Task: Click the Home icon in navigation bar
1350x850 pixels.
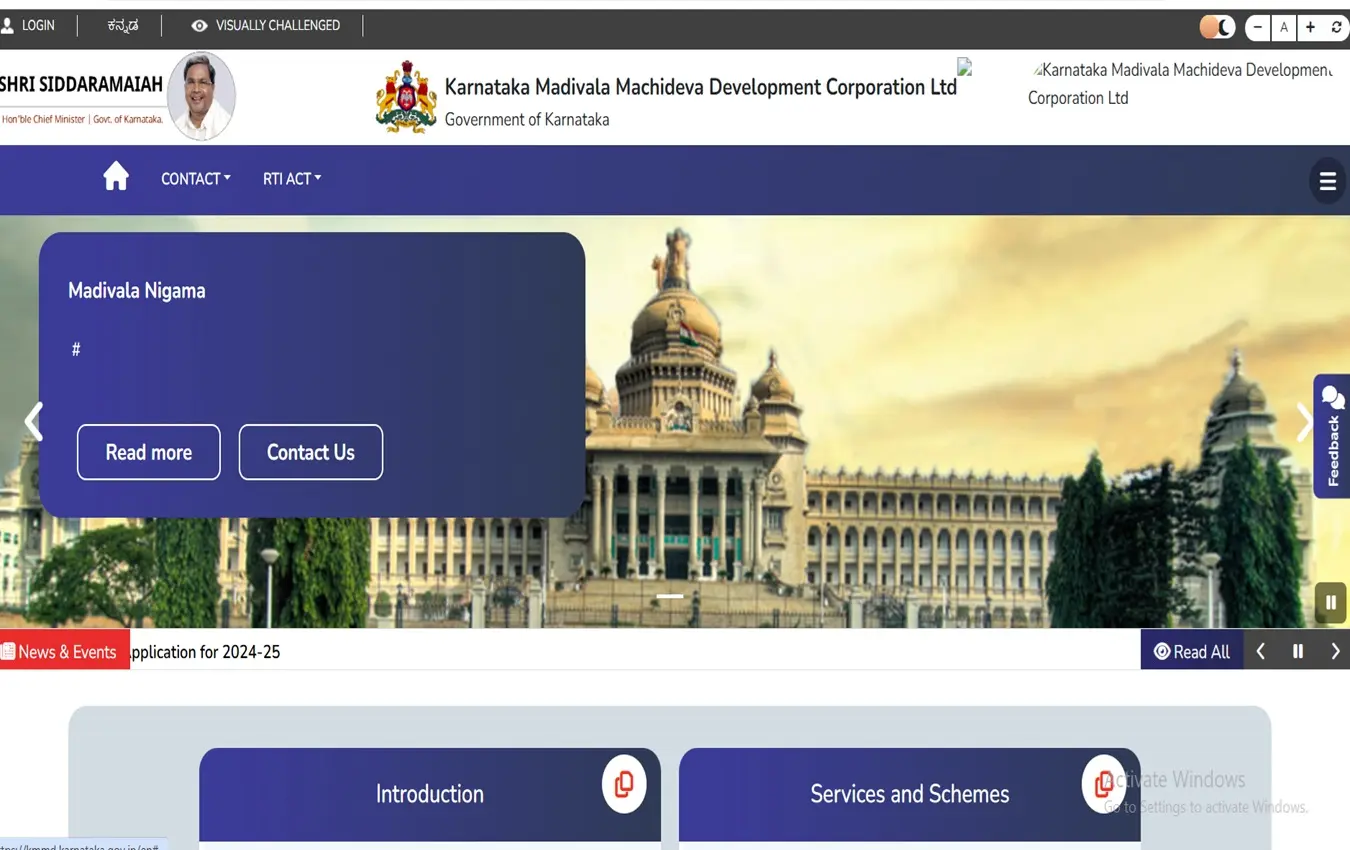Action: coord(116,177)
